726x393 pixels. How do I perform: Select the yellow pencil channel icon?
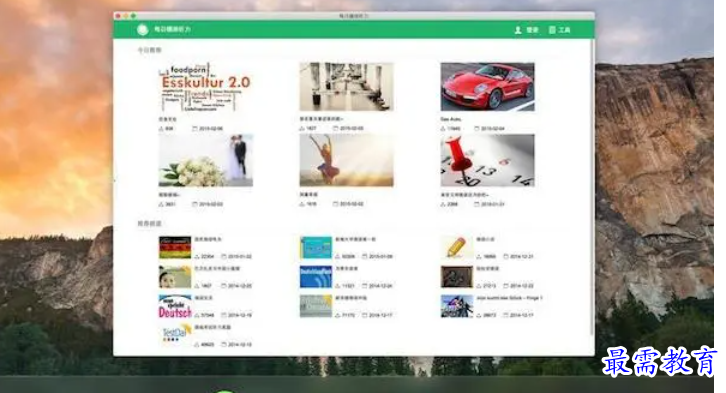[457, 248]
